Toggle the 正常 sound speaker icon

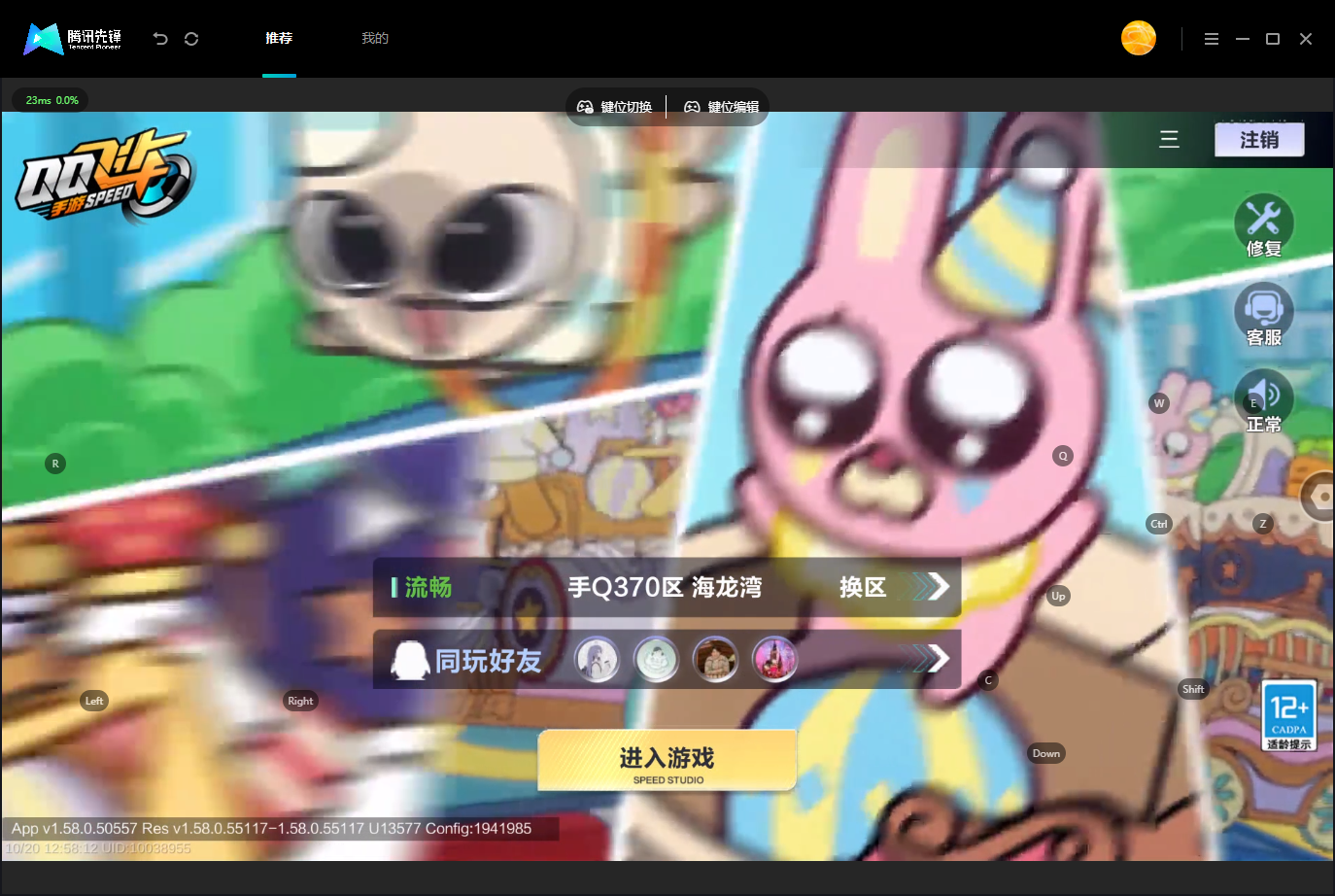[x=1264, y=401]
